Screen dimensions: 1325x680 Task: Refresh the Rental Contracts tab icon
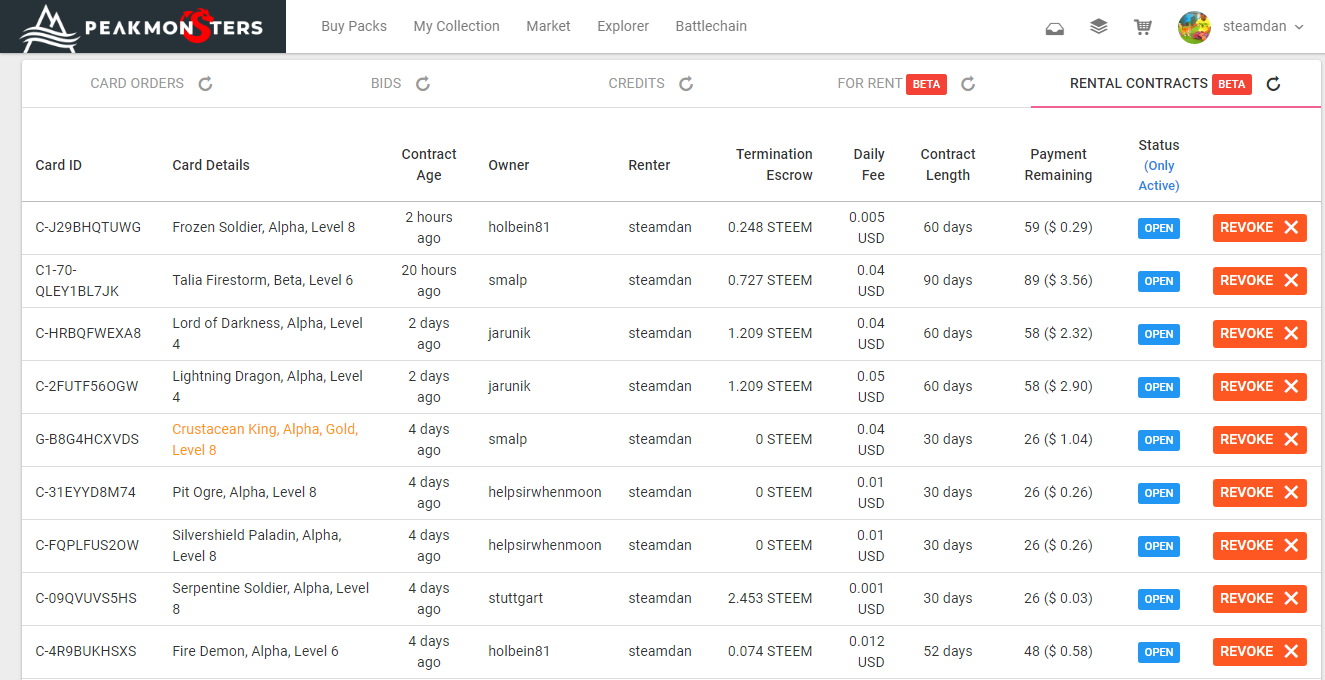(1273, 84)
